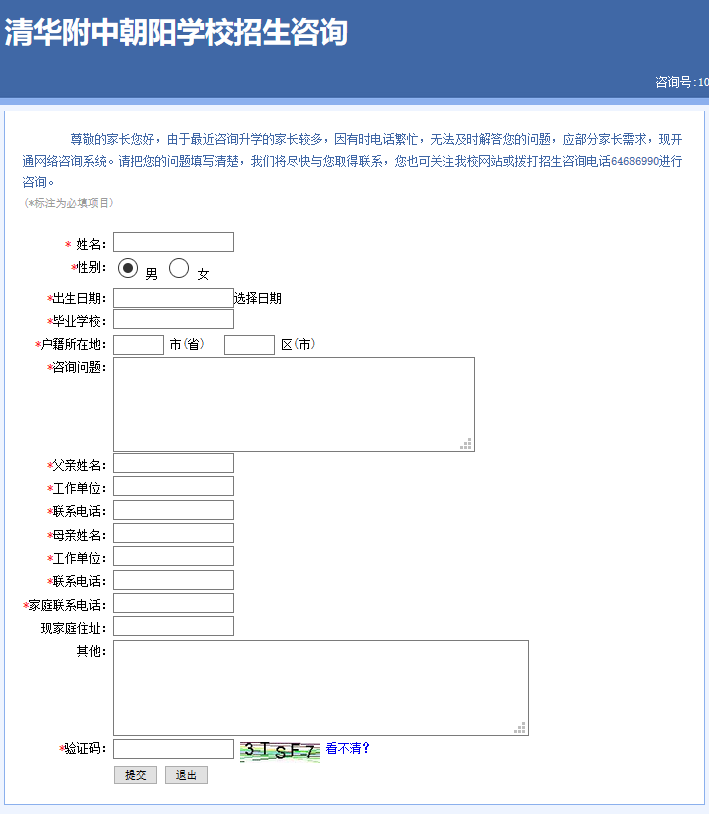The height and width of the screenshot is (814, 709).
Task: Click the mother's 联系电话 phone field
Action: 173,580
